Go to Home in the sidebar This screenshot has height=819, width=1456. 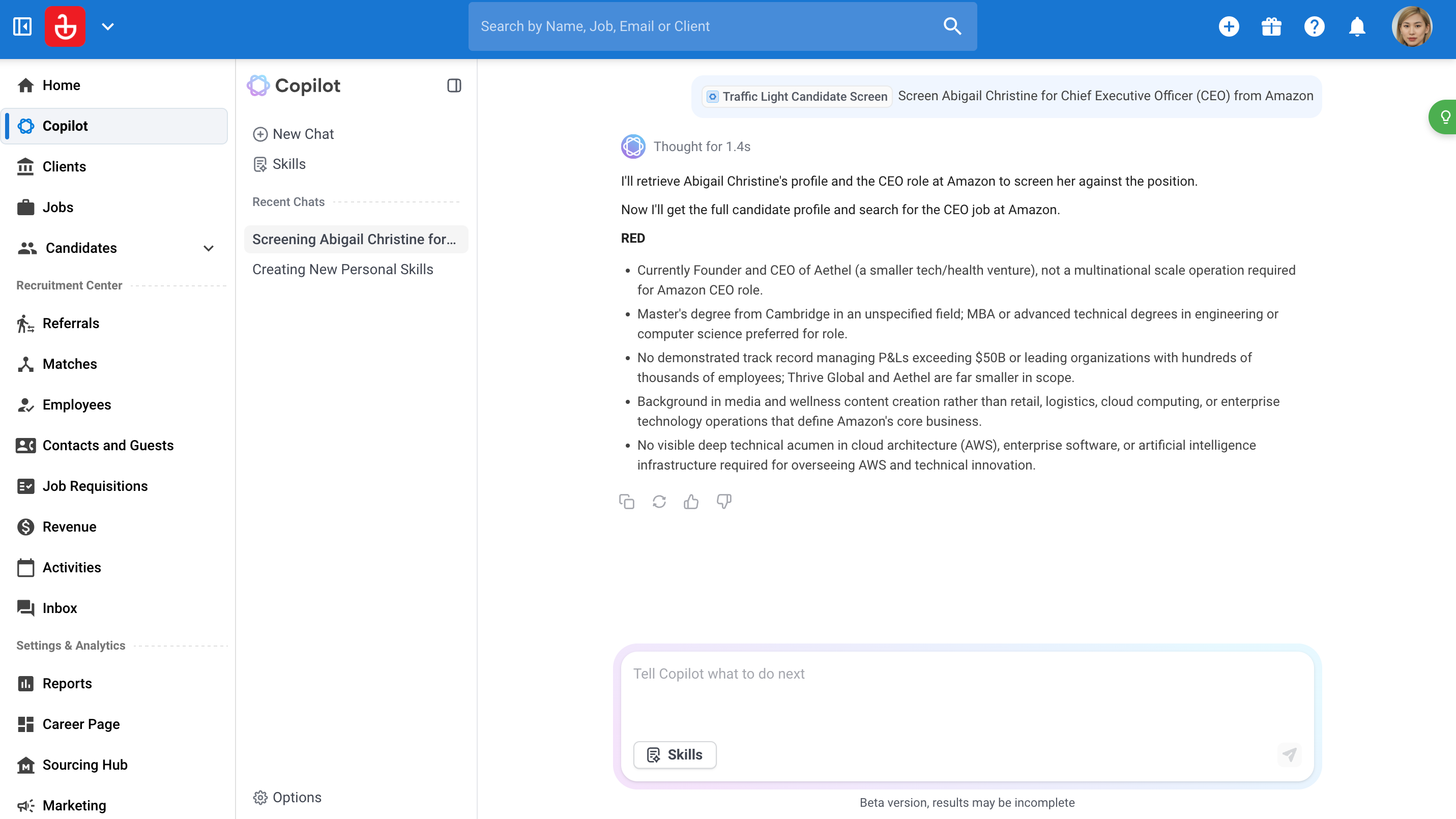[115, 85]
